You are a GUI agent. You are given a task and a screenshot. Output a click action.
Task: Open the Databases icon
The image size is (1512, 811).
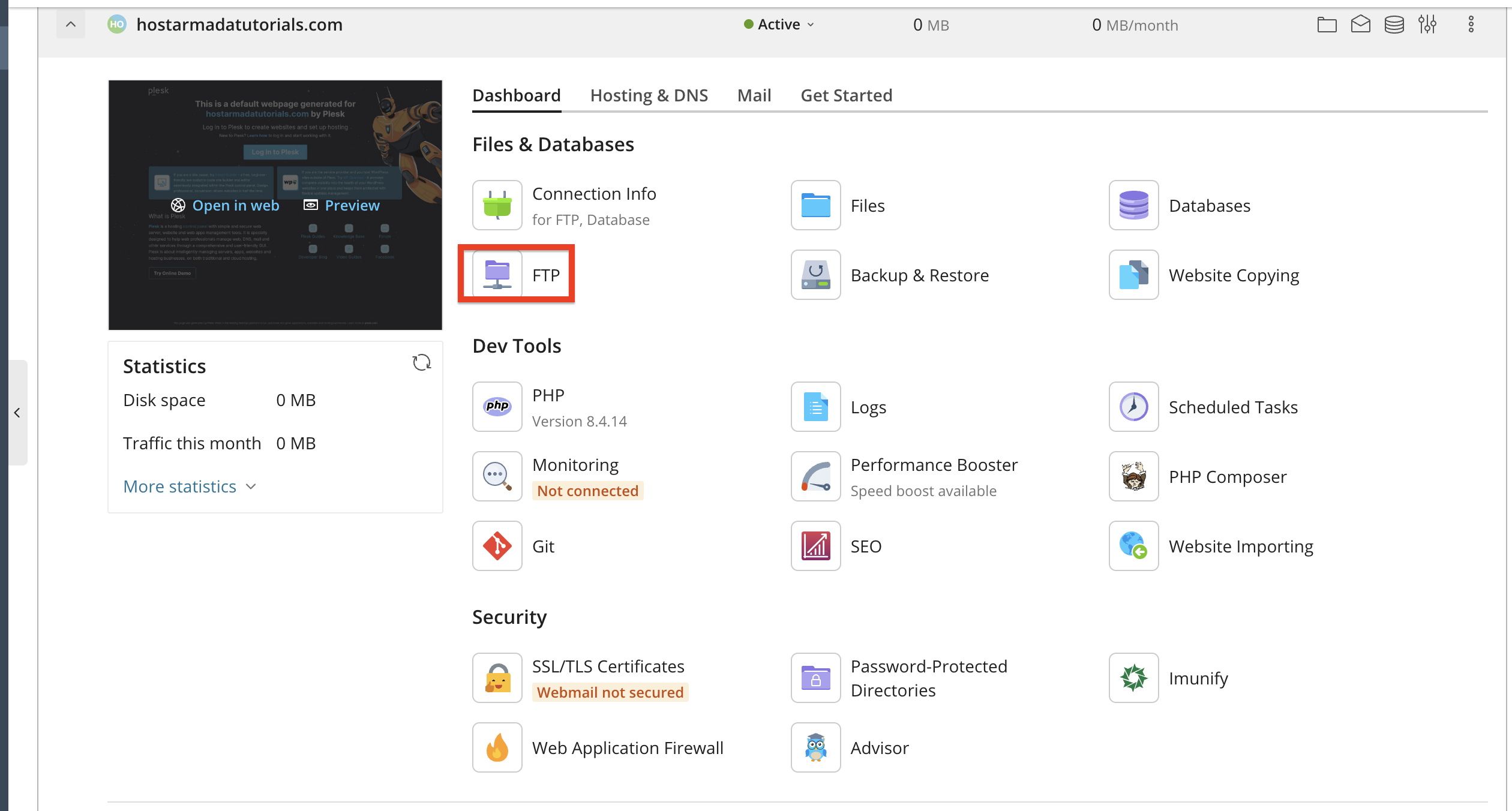pyautogui.click(x=1134, y=205)
